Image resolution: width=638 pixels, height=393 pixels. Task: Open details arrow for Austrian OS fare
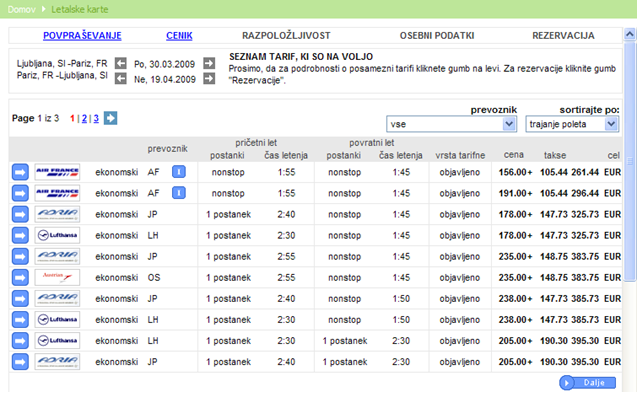(20, 277)
